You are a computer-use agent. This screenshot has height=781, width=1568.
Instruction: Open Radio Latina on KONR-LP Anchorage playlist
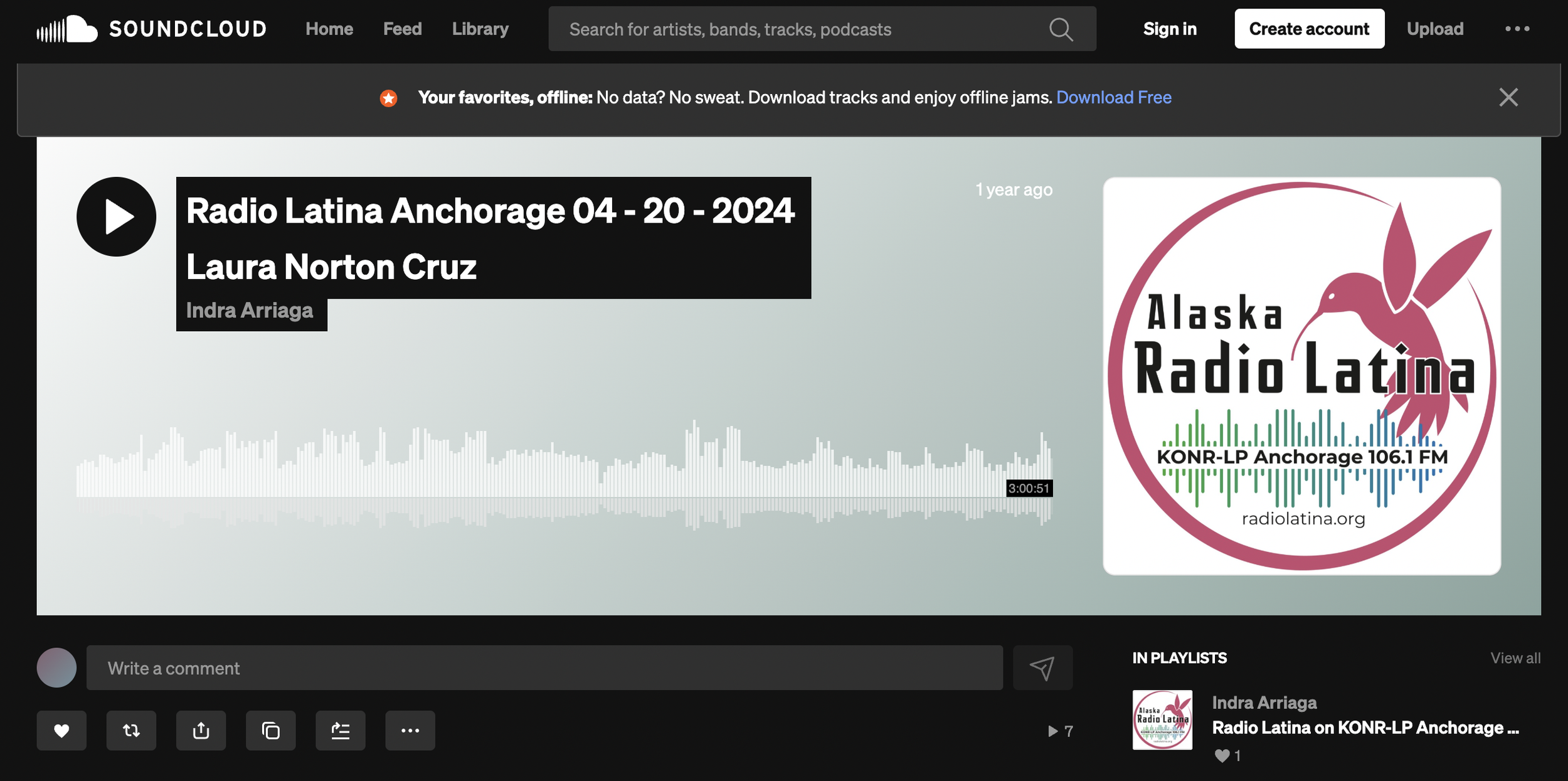pos(1365,728)
